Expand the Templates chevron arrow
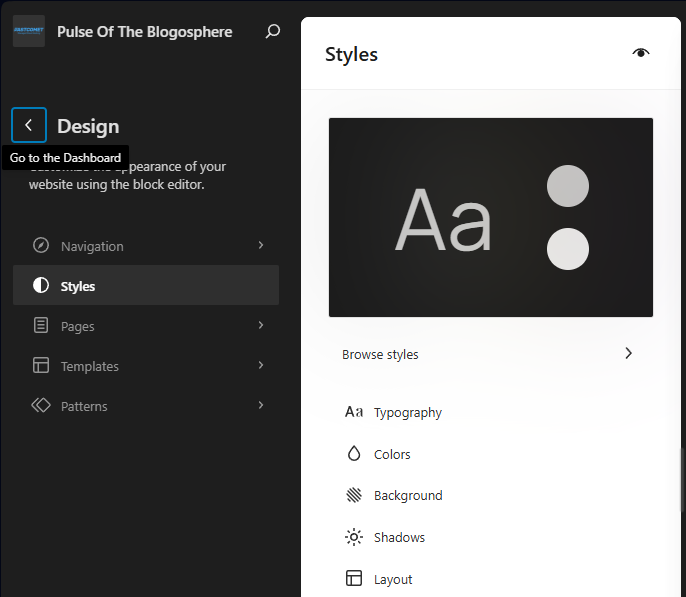Screen dimensions: 686x597 pos(261,366)
